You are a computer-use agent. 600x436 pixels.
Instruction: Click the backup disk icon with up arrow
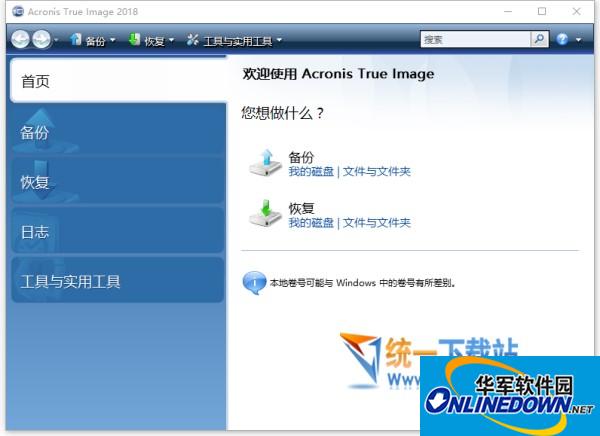266,163
